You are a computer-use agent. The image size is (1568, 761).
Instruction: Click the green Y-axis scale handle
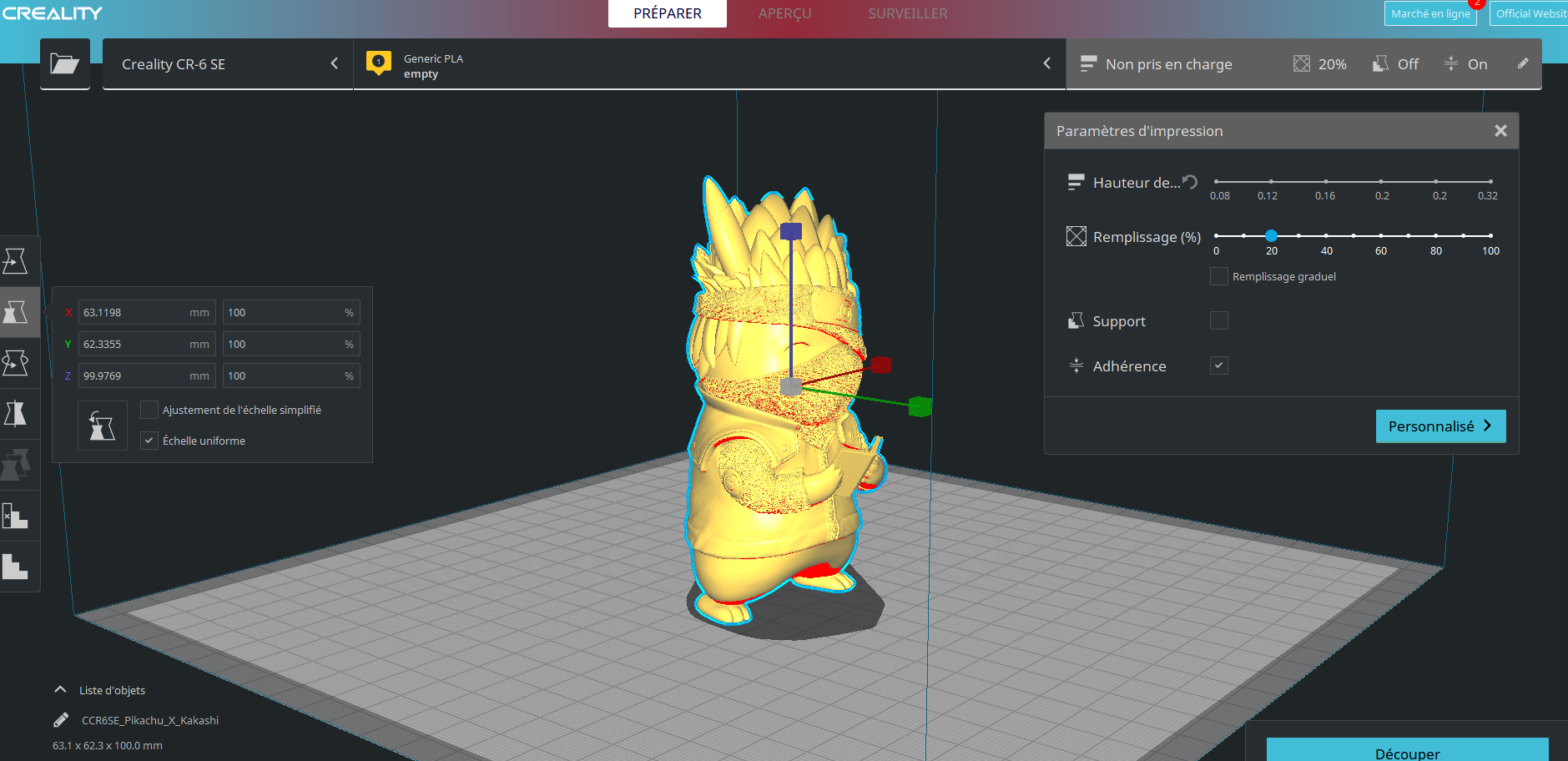tap(920, 406)
